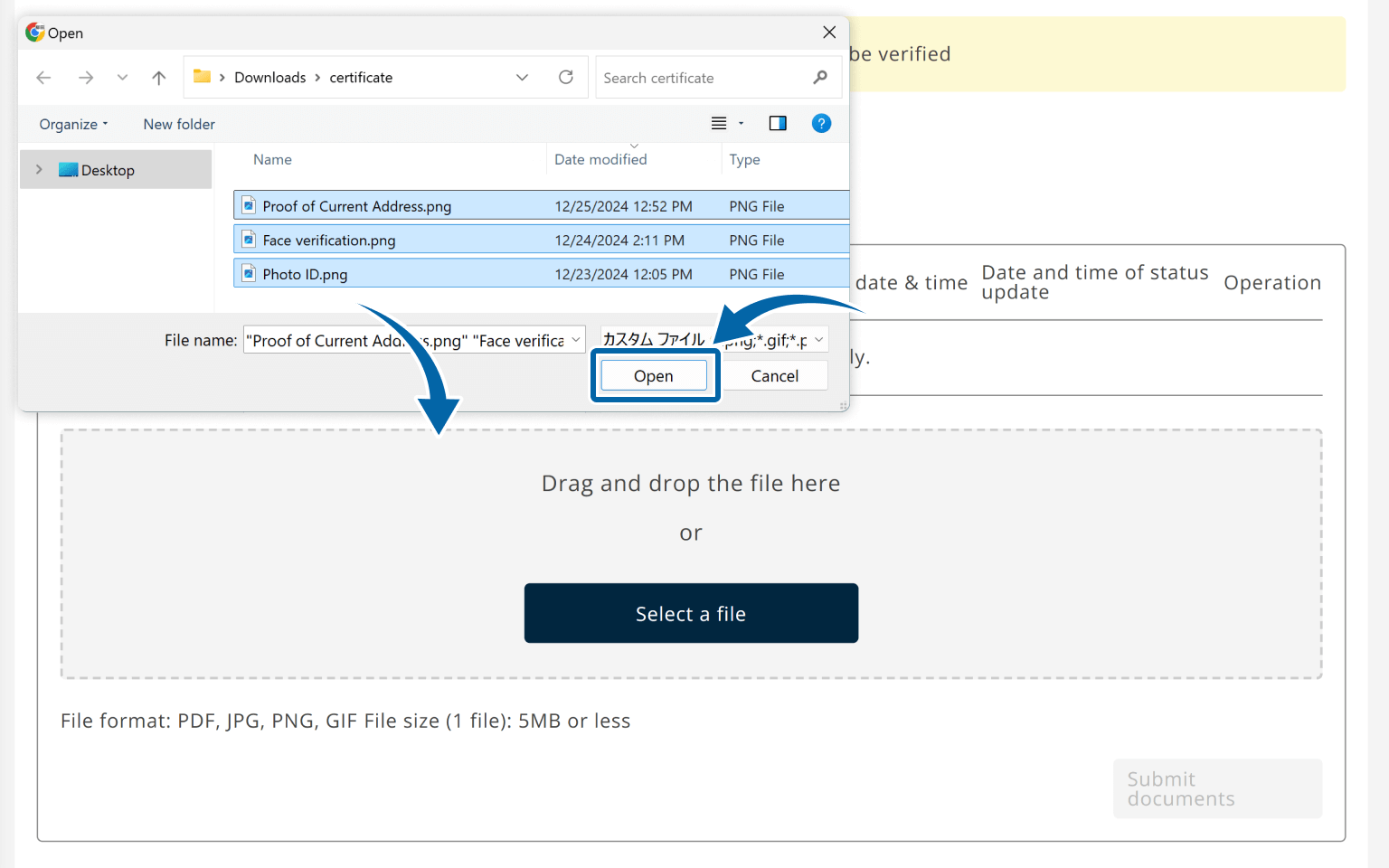This screenshot has height=868, width=1389.
Task: Expand the Desktop tree node
Action: coord(39,170)
